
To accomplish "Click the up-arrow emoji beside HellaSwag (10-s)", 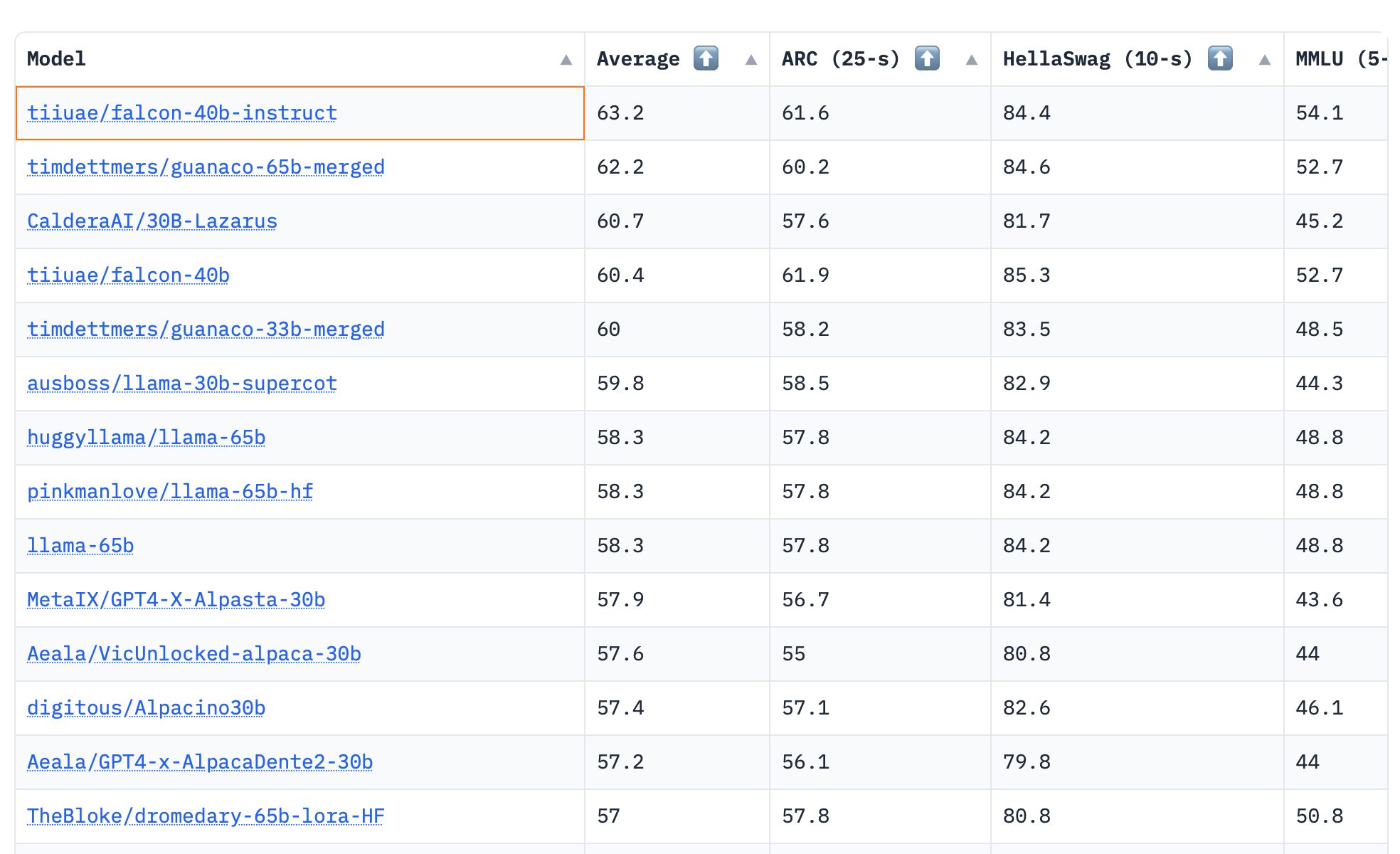I will click(1220, 58).
